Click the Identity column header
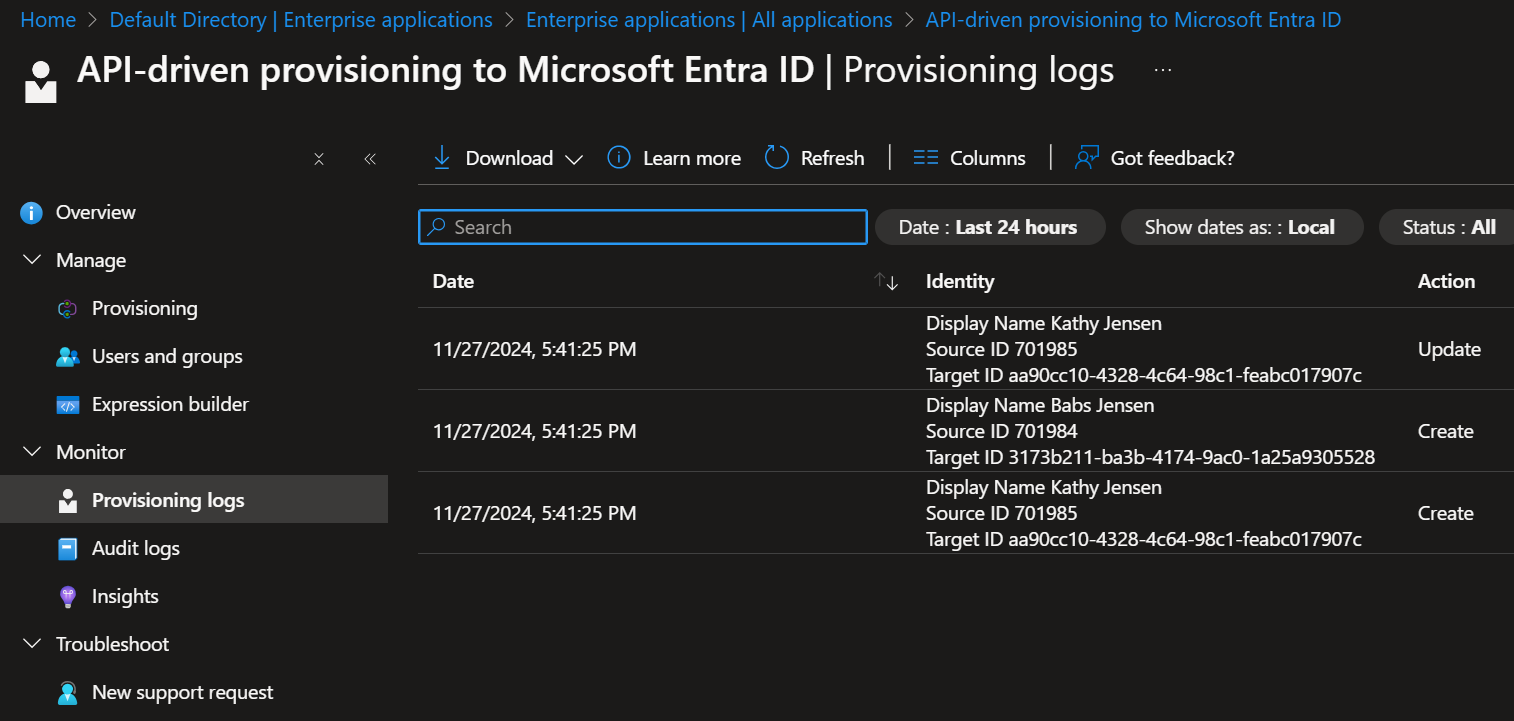 pyautogui.click(x=960, y=281)
